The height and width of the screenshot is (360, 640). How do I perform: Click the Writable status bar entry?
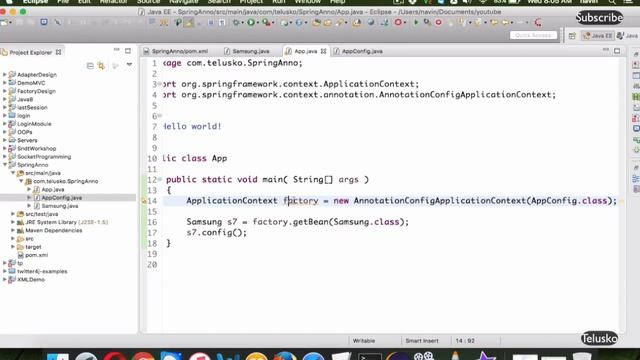tap(364, 341)
